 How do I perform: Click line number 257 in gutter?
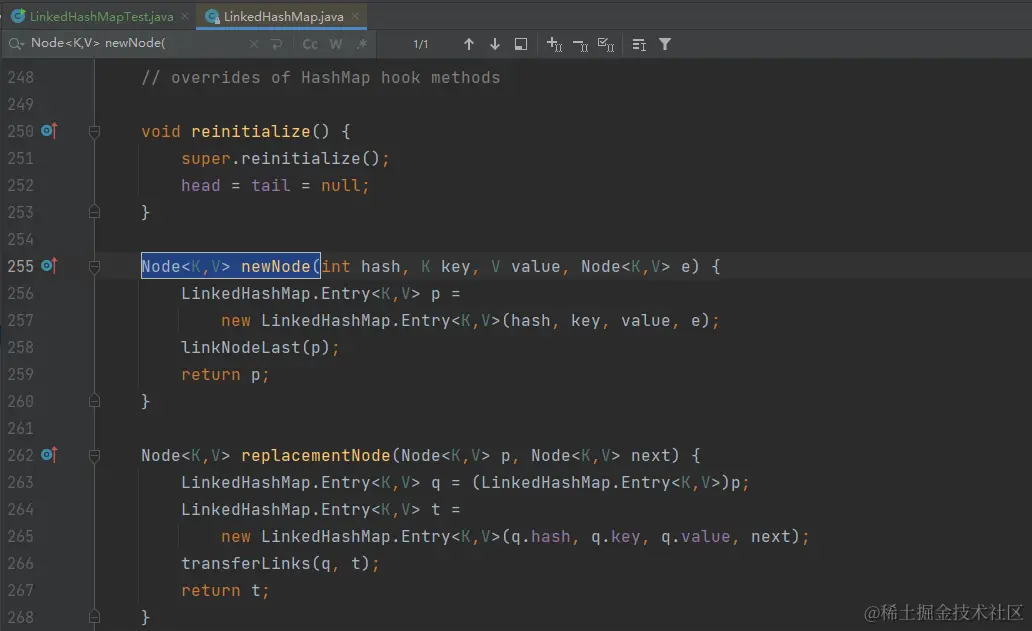click(20, 320)
